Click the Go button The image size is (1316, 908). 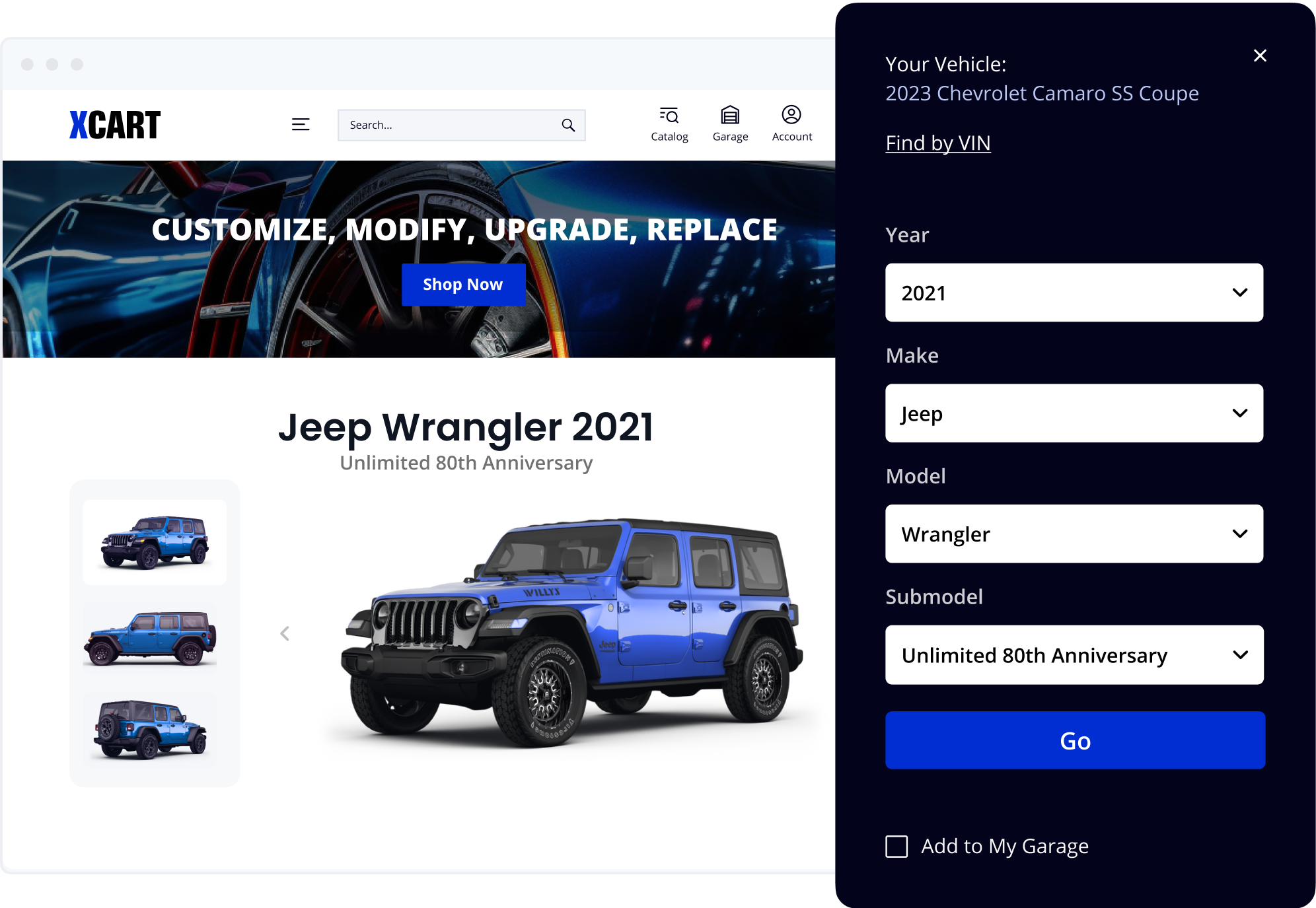(x=1075, y=740)
